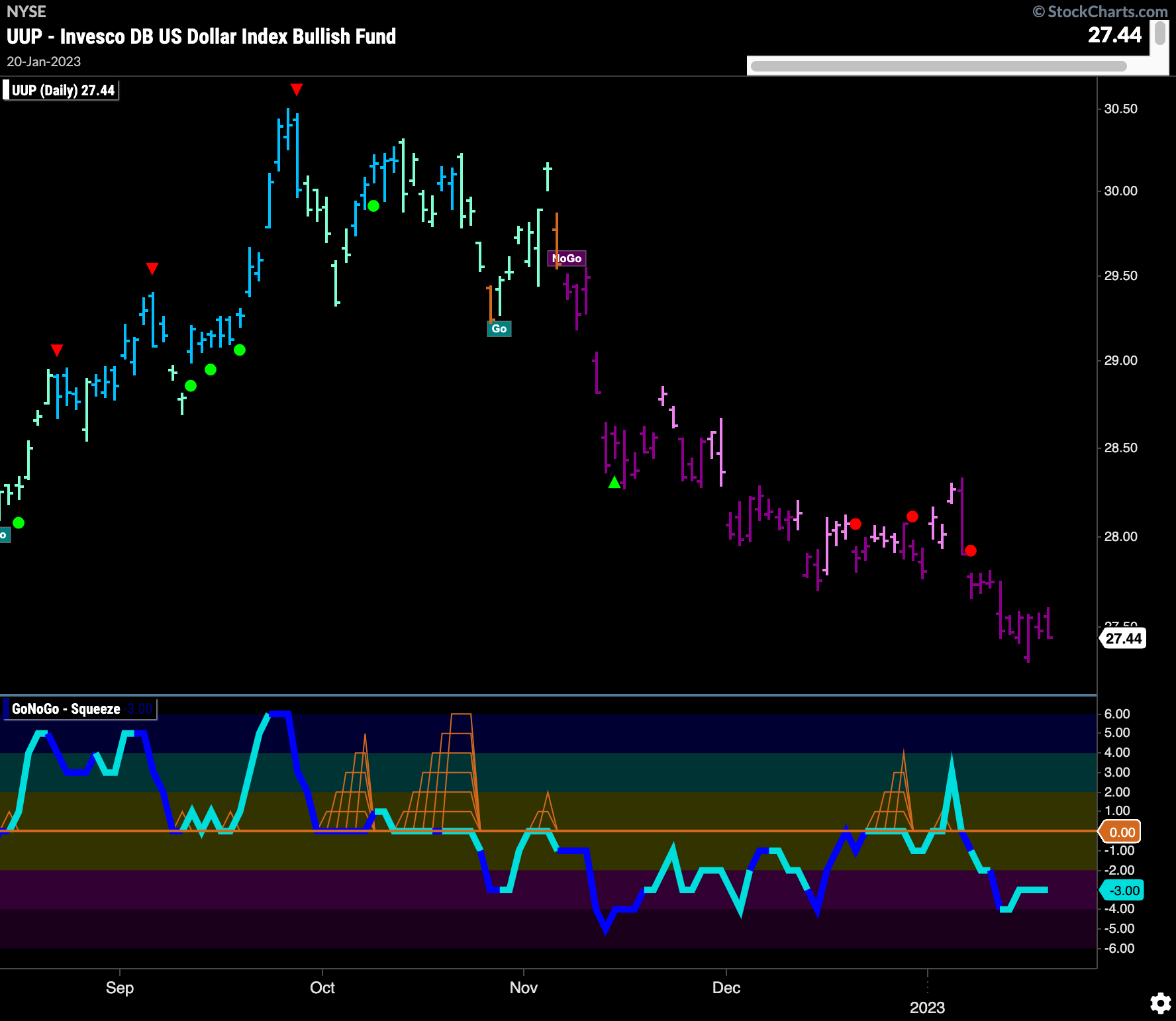Screen dimensions: 1176x1021
Task: Open chart settings via the gear icon
Action: click(1160, 1003)
